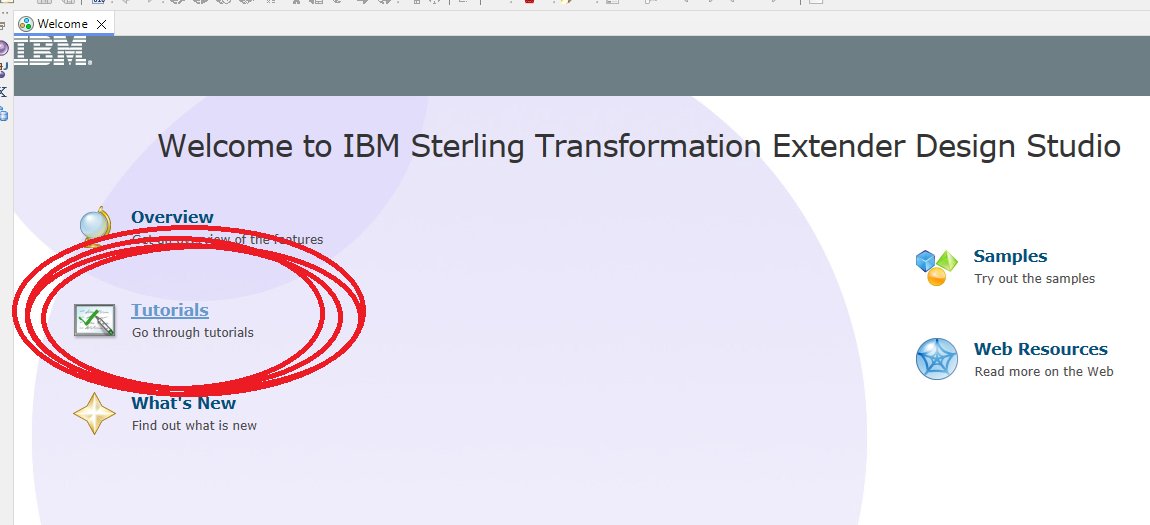Click the Overview globe icon
Viewport: 1150px width, 525px height.
click(x=96, y=227)
